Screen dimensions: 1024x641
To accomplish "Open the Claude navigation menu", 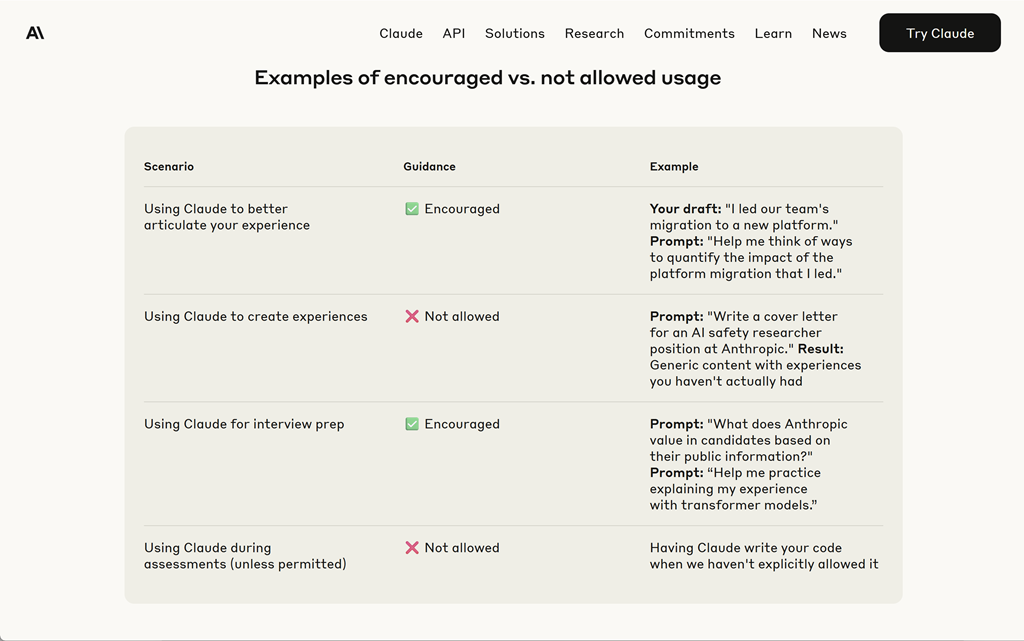I will (400, 33).
